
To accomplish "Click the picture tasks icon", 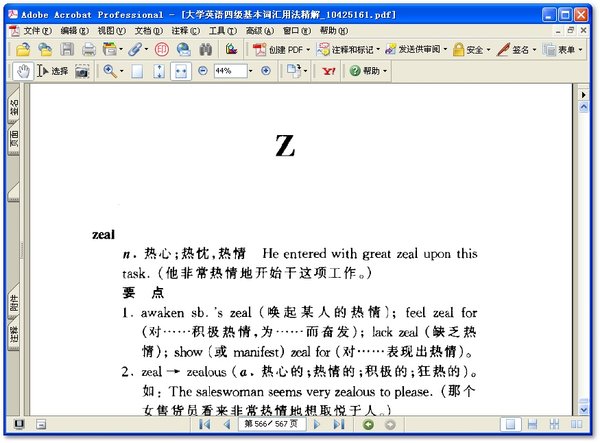I will [x=231, y=49].
